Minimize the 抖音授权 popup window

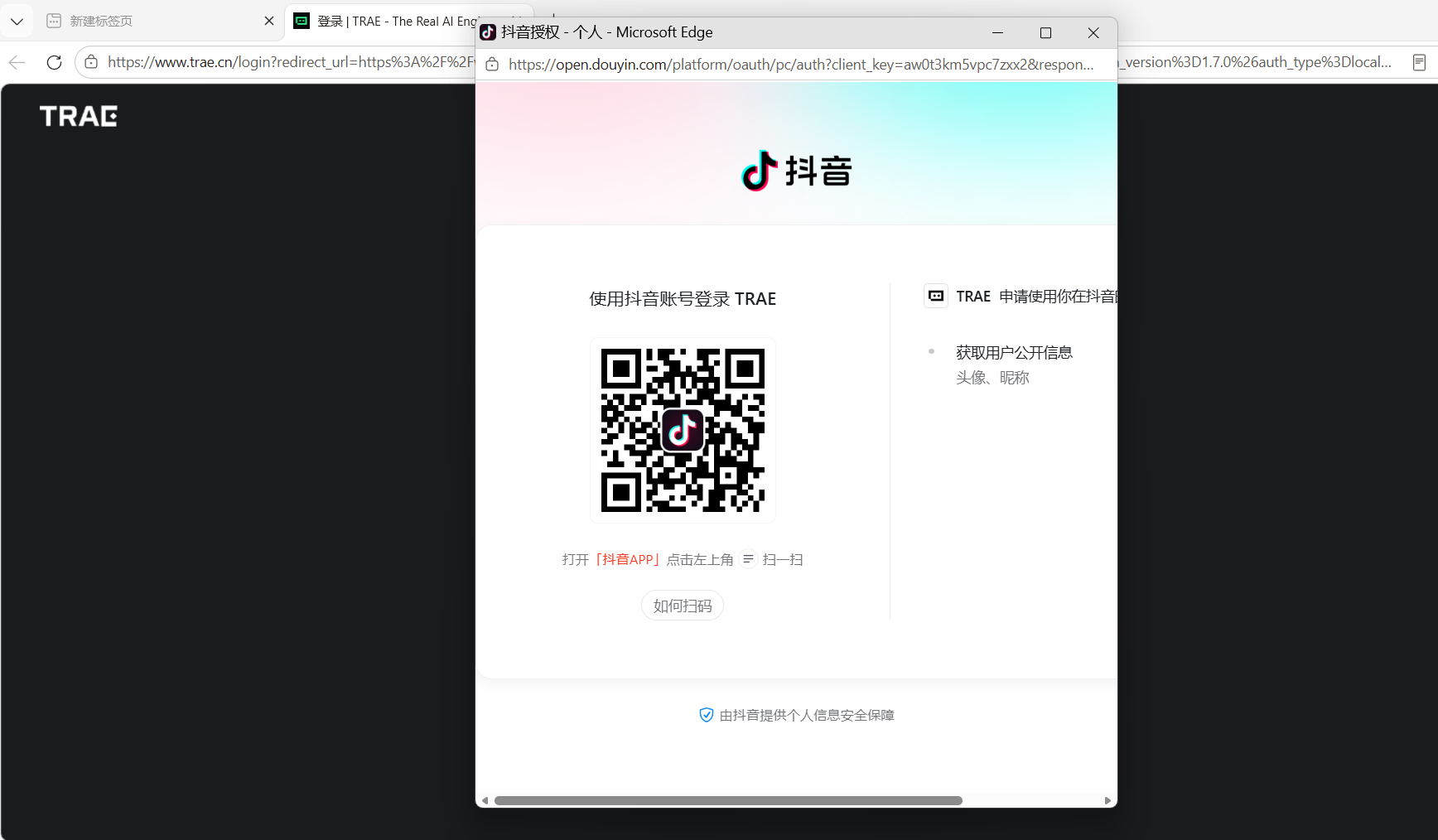point(997,32)
